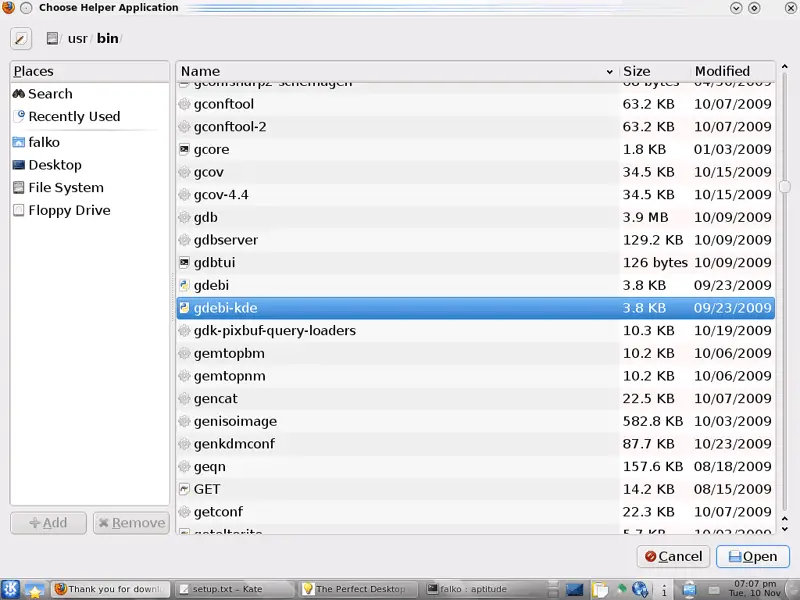
Task: Sort files by the Name column header
Action: point(397,71)
